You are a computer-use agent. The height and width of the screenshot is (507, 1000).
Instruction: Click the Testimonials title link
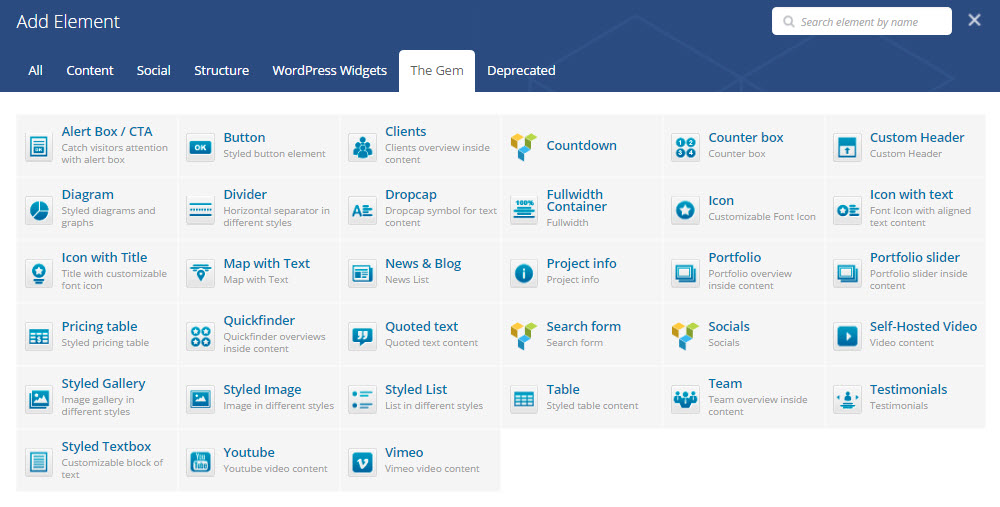908,389
